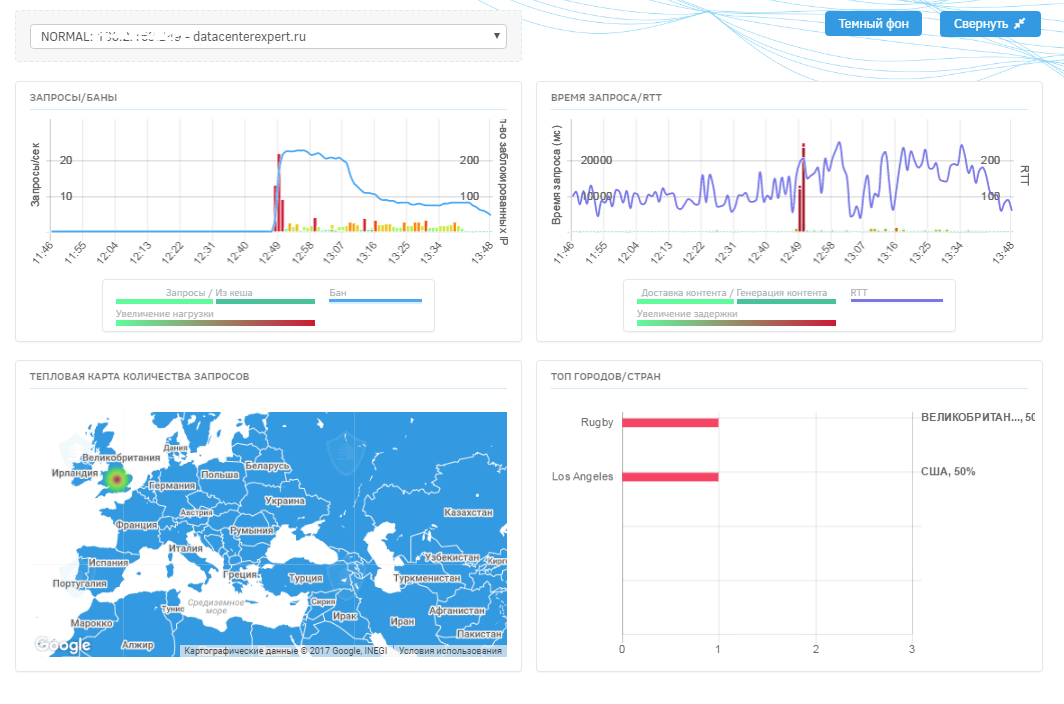The height and width of the screenshot is (704, 1064).
Task: Collapse the dashboard with Свернуть button
Action: tap(990, 24)
